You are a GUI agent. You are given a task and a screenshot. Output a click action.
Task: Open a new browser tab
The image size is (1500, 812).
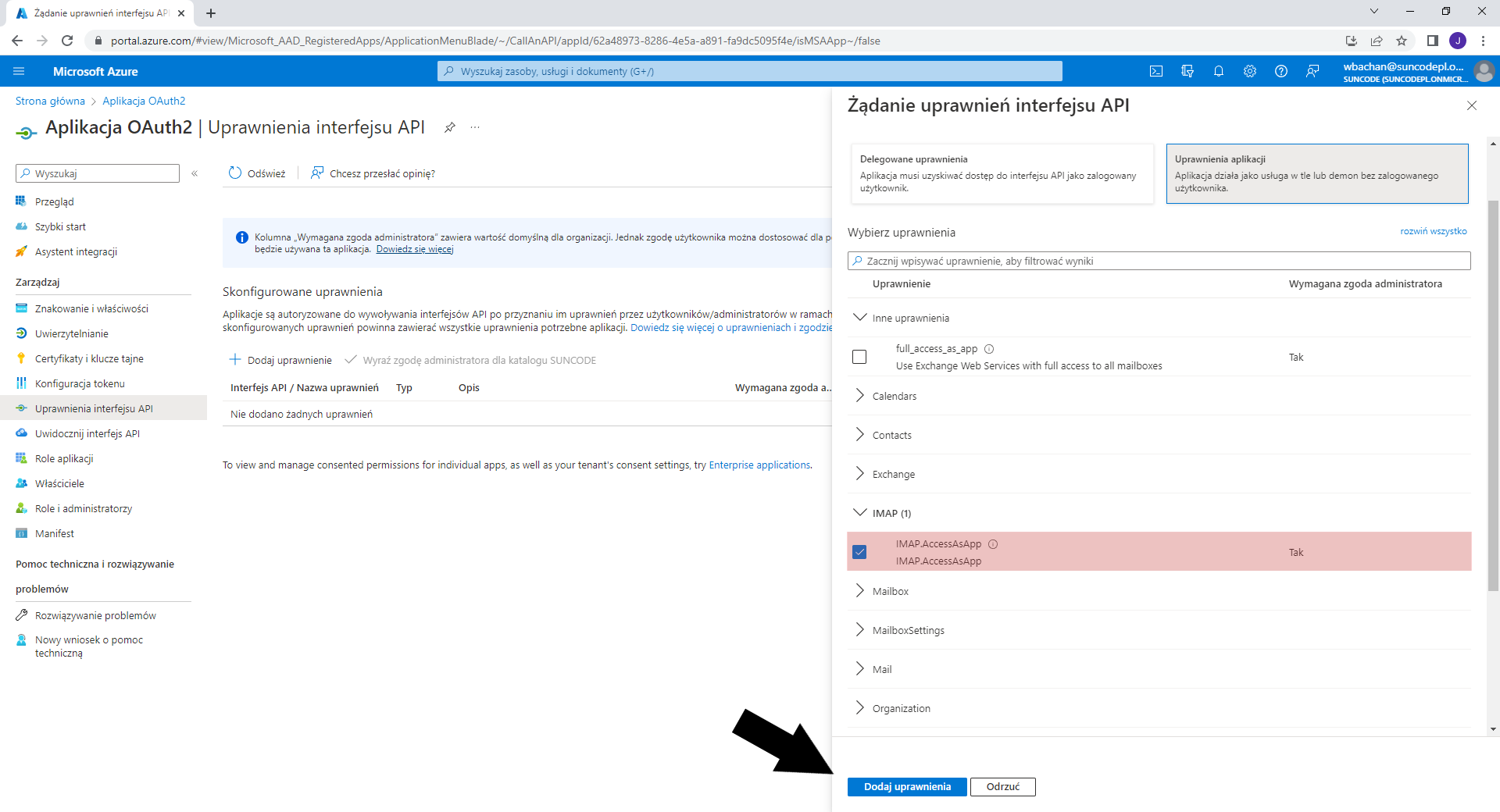pos(211,13)
